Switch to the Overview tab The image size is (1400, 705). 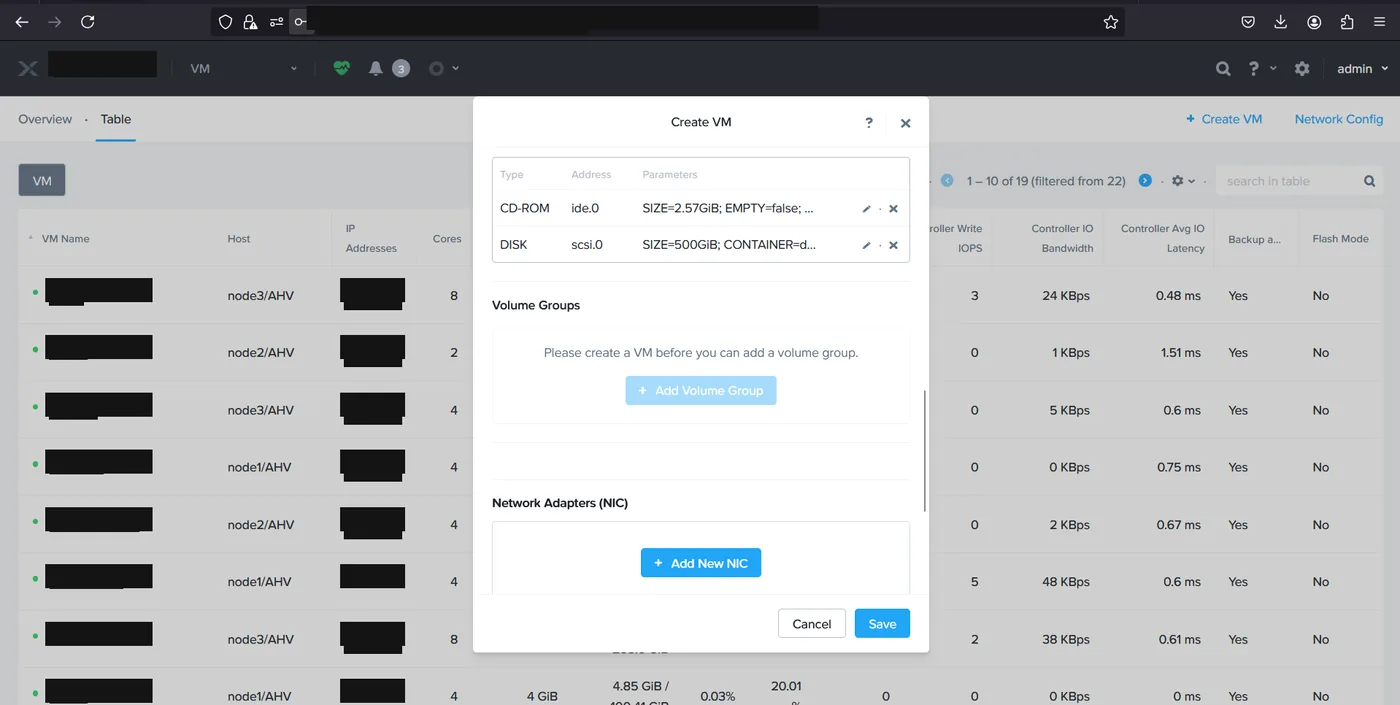[x=45, y=119]
